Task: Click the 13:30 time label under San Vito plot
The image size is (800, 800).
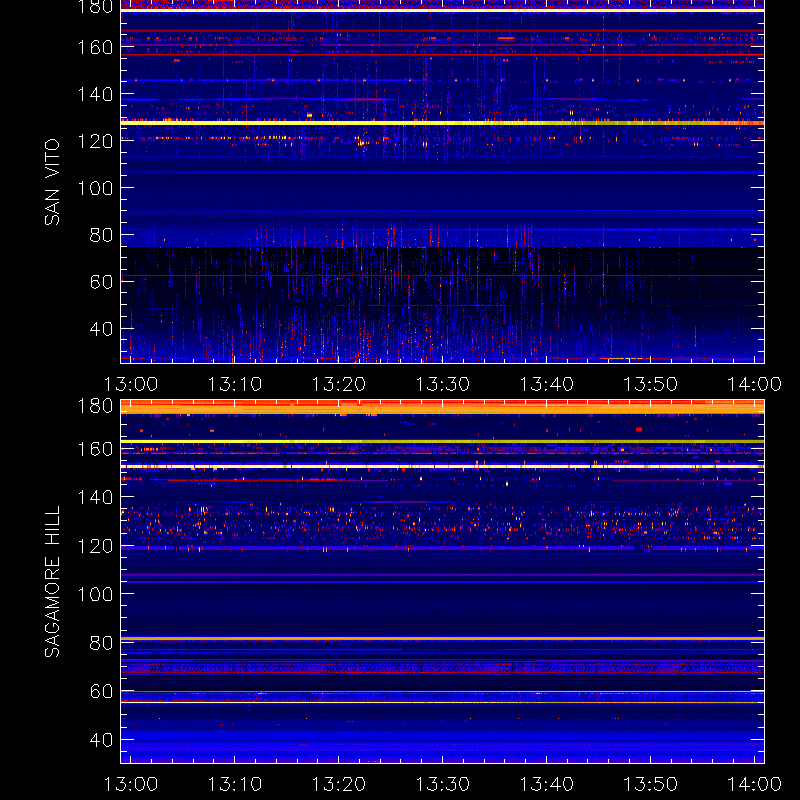Action: [x=443, y=384]
